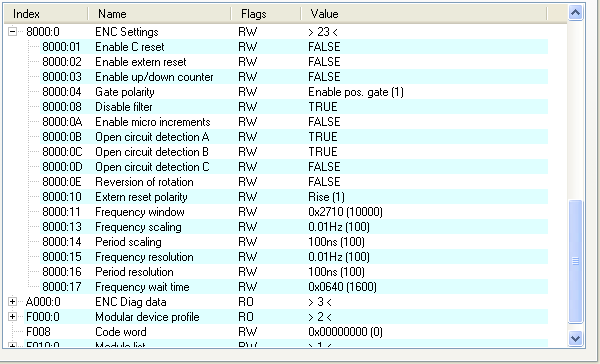This screenshot has height=364, width=600.
Task: Expand the F000:0 Modular device profile node
Action: click(12, 317)
